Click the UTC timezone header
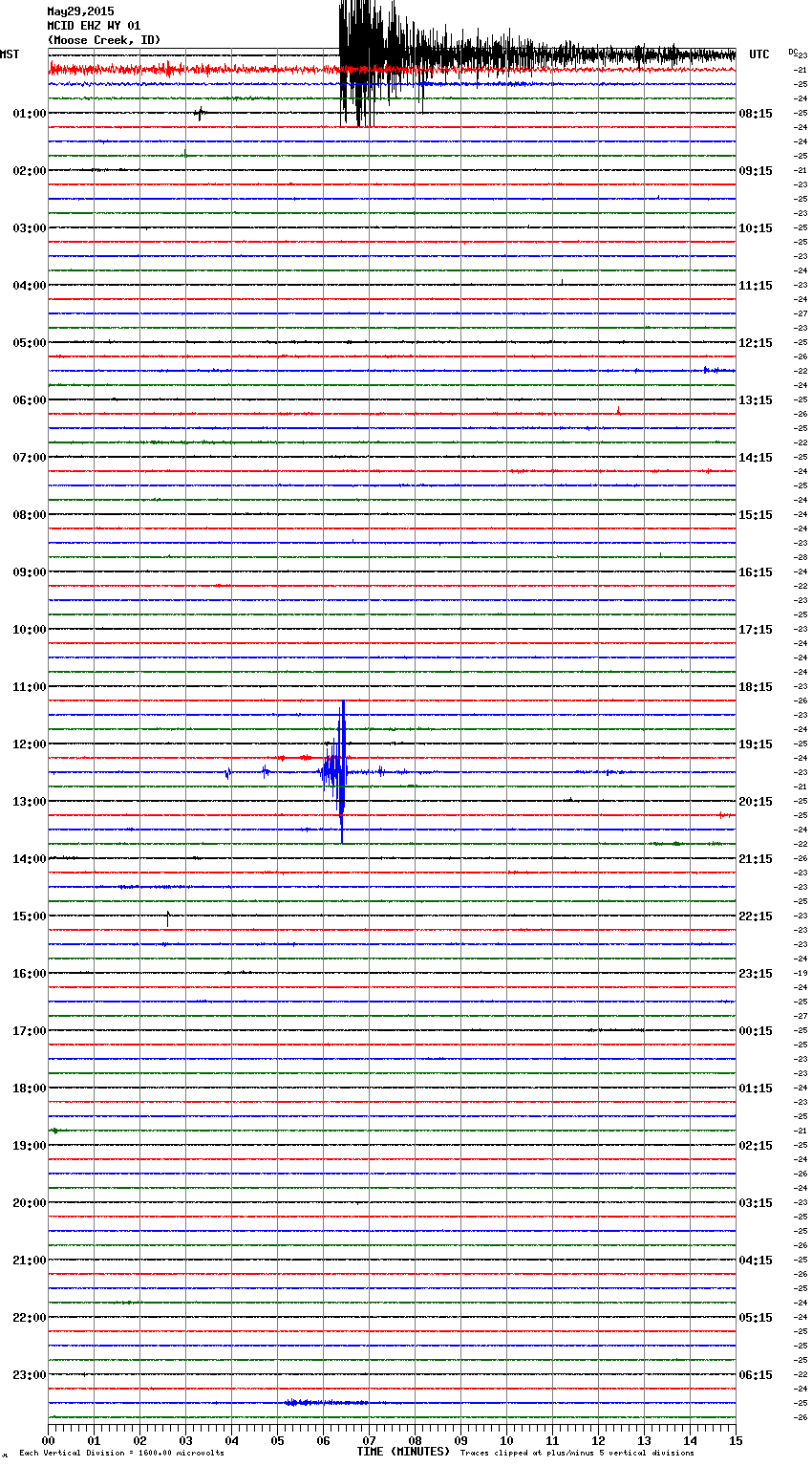The width and height of the screenshot is (812, 1466). (x=759, y=54)
